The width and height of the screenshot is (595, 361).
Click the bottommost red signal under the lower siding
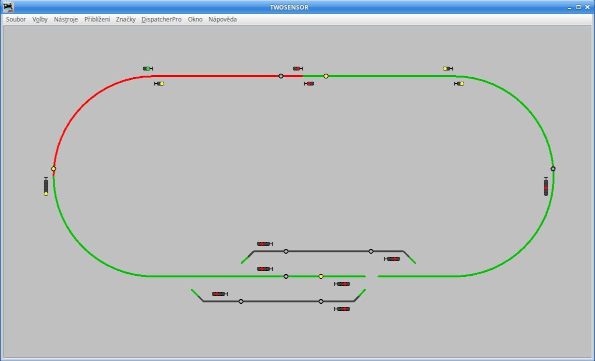pos(342,309)
